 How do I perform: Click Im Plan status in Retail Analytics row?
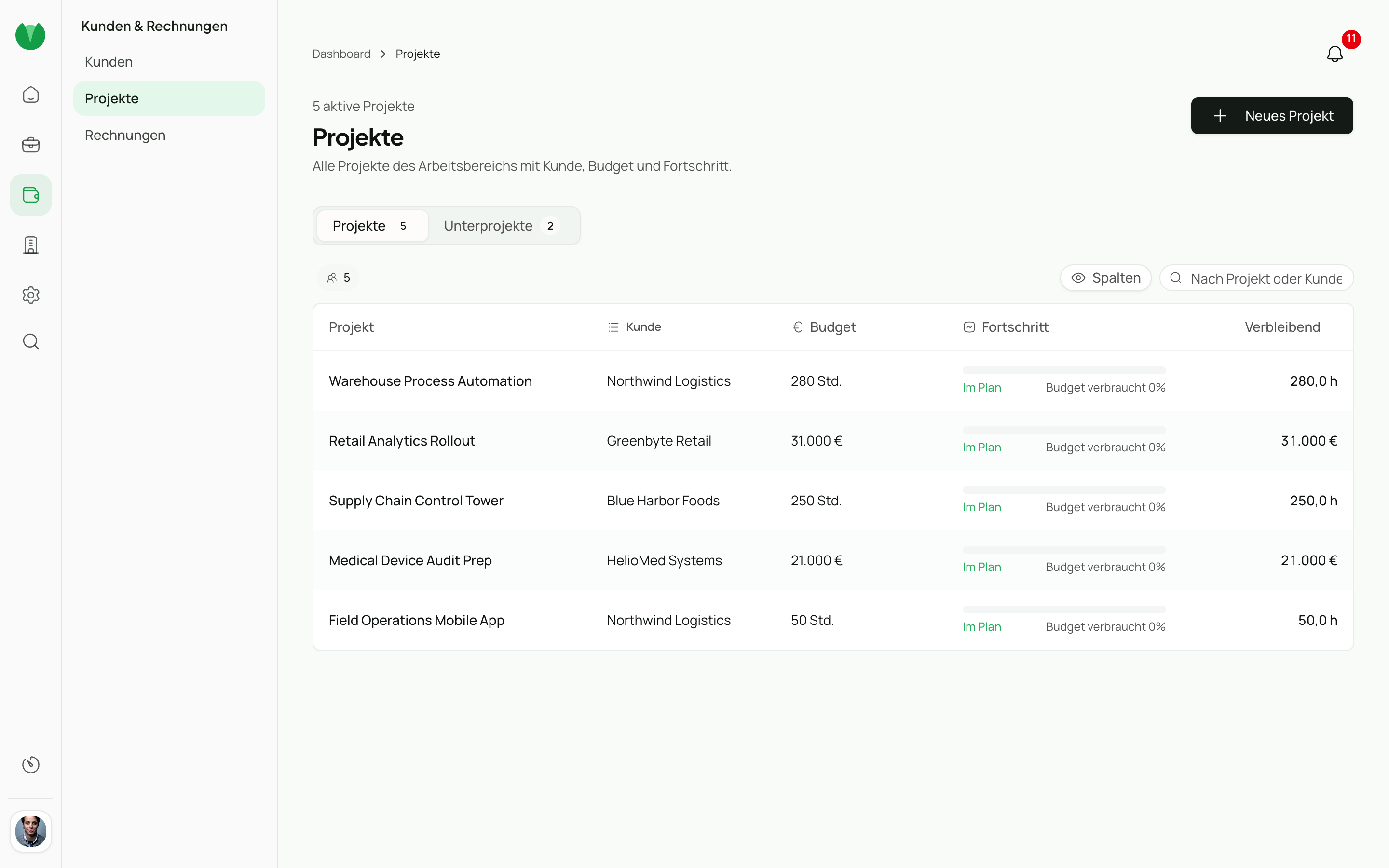pos(981,447)
